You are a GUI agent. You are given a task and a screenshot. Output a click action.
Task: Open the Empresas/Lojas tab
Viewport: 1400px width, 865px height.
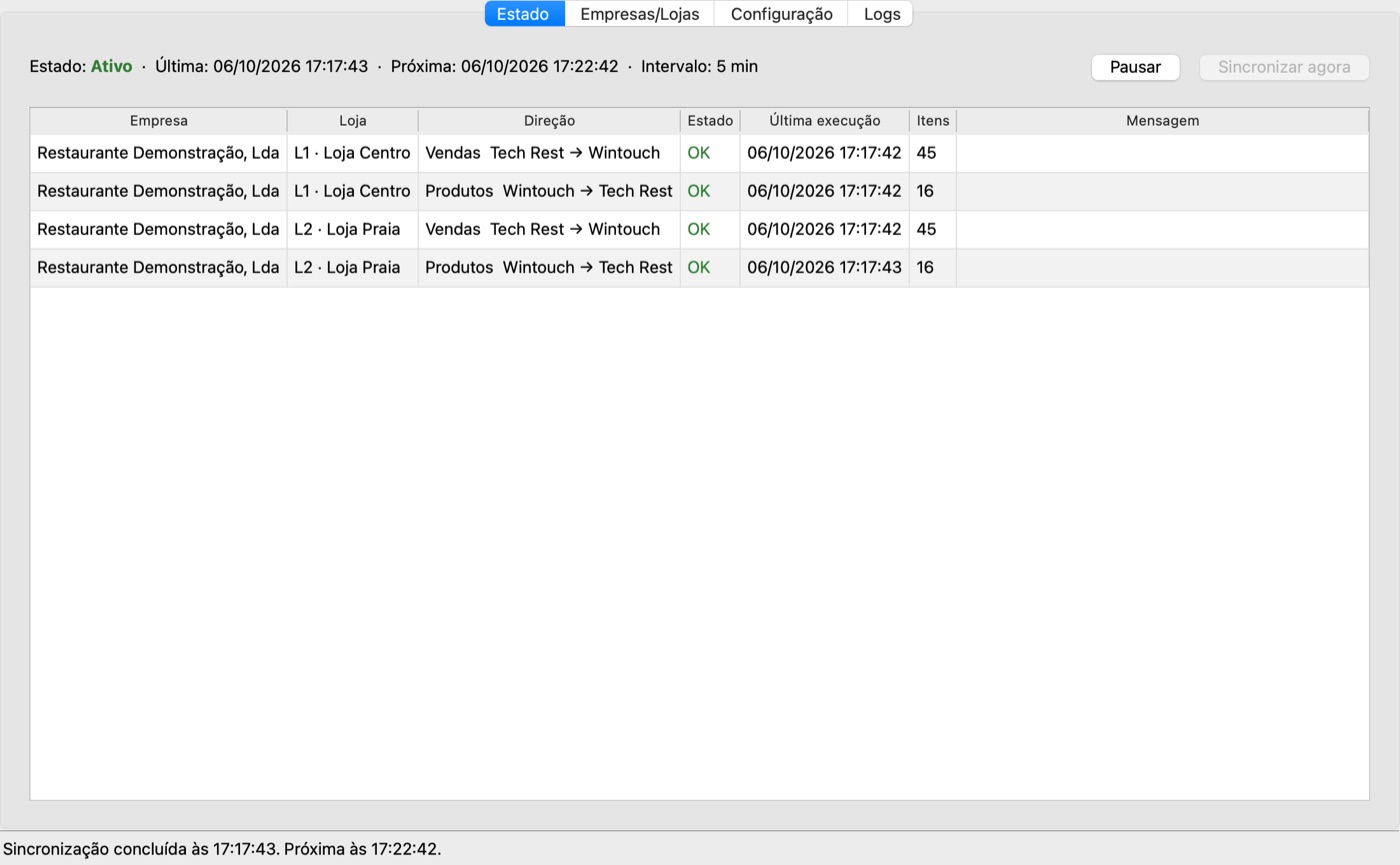click(x=640, y=14)
